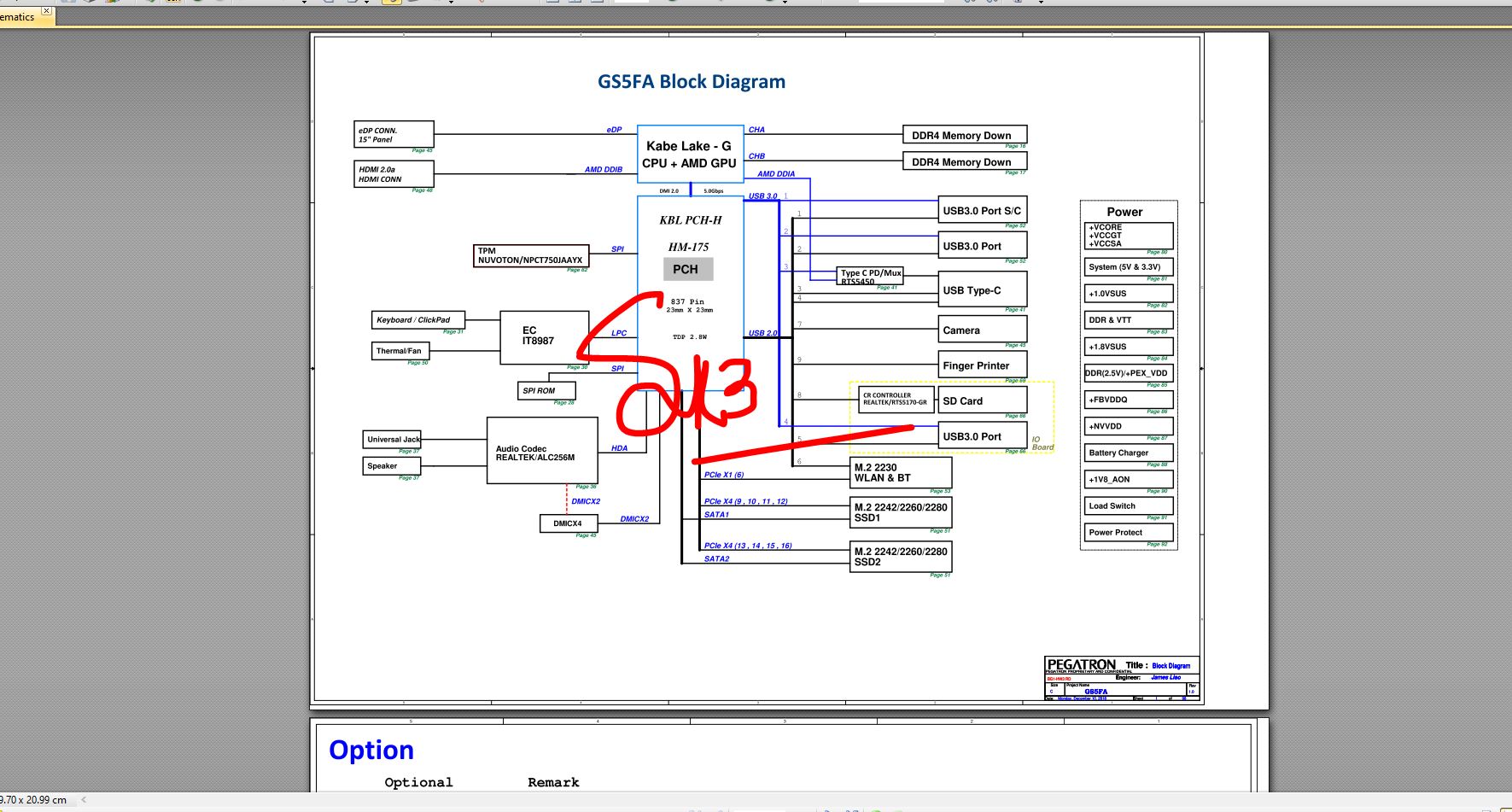Click the blue 'Option' heading
The height and width of the screenshot is (812, 1512).
pyautogui.click(x=371, y=750)
